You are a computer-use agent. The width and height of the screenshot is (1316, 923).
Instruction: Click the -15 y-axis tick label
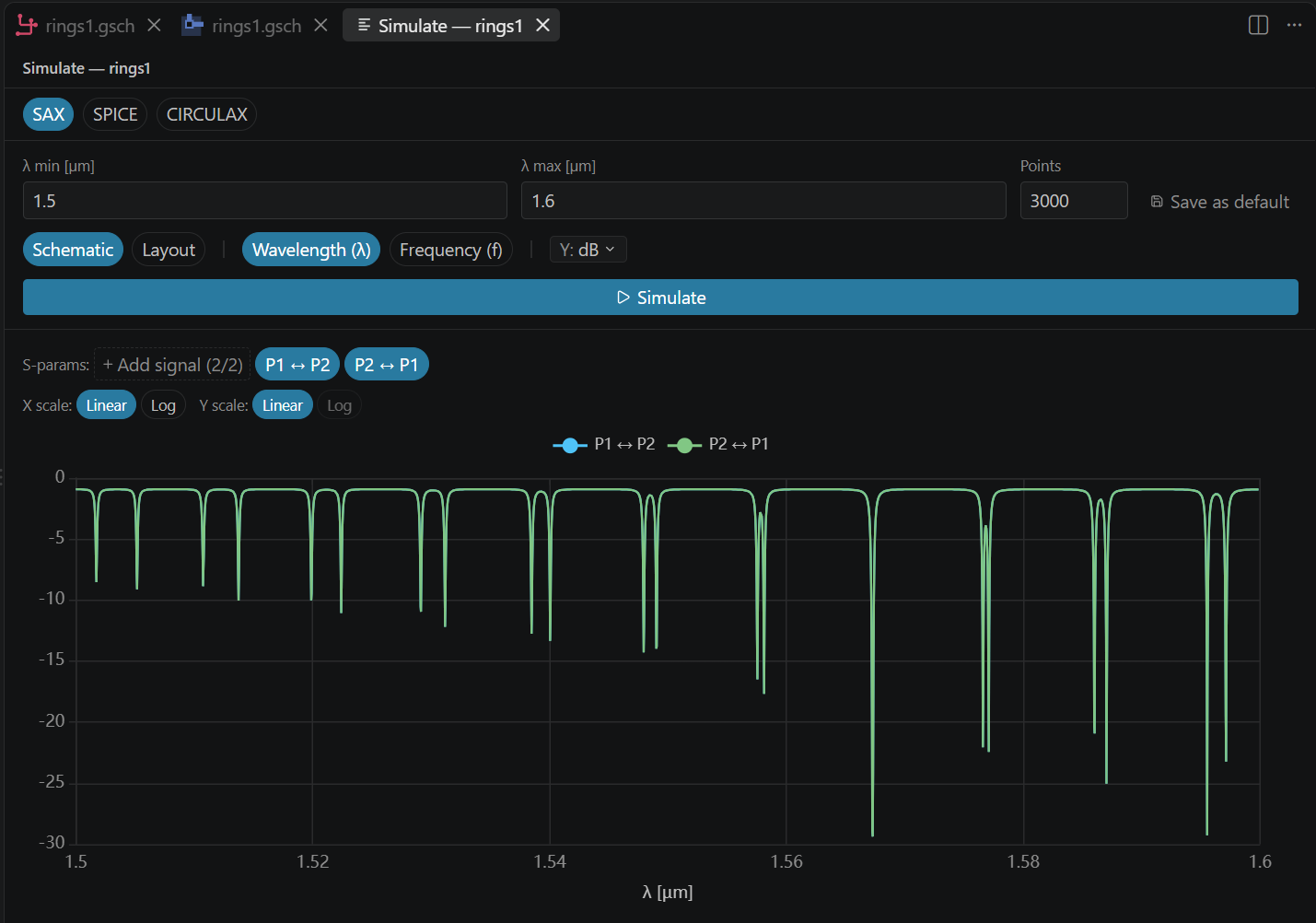tap(52, 659)
